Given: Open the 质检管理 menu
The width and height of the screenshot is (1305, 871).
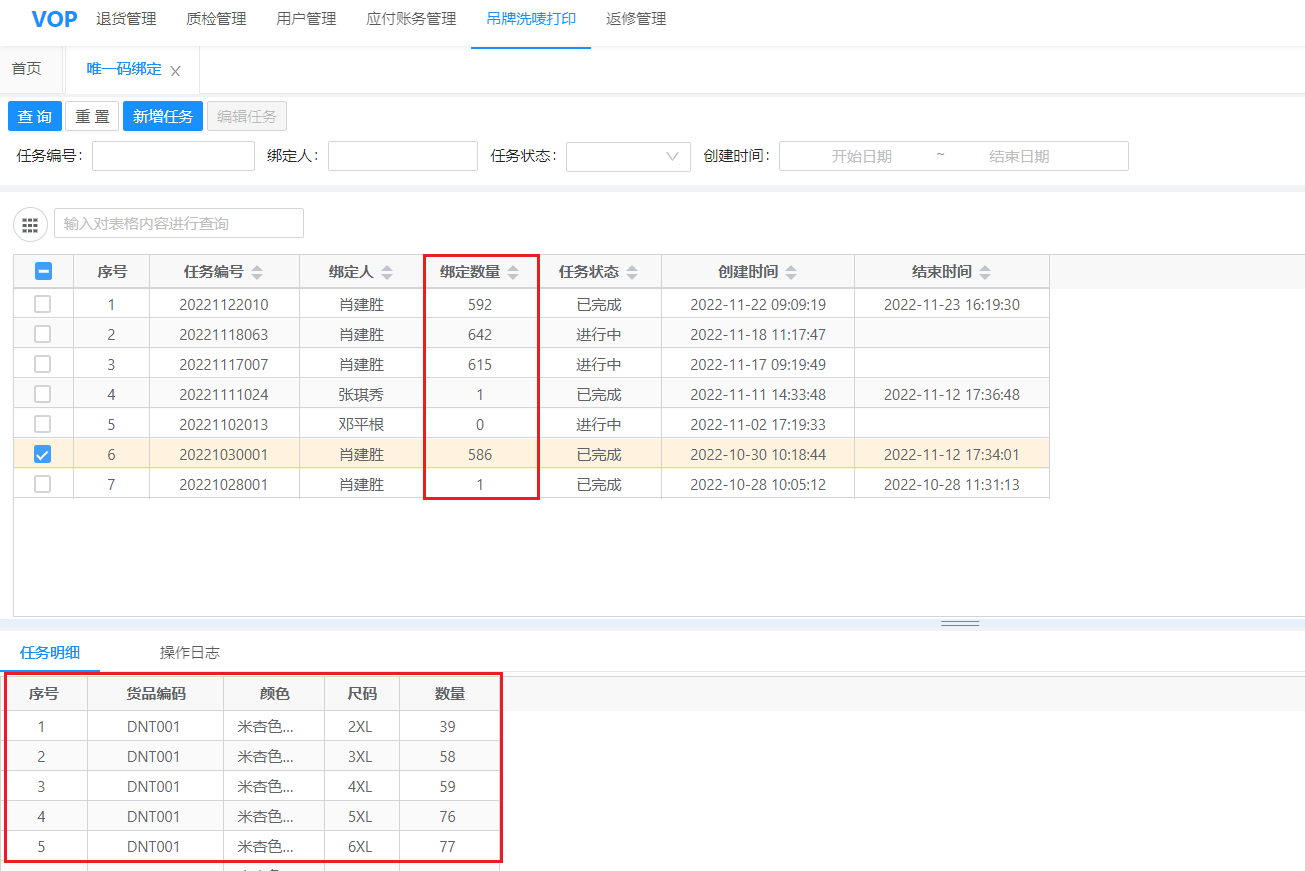Looking at the screenshot, I should click(216, 19).
